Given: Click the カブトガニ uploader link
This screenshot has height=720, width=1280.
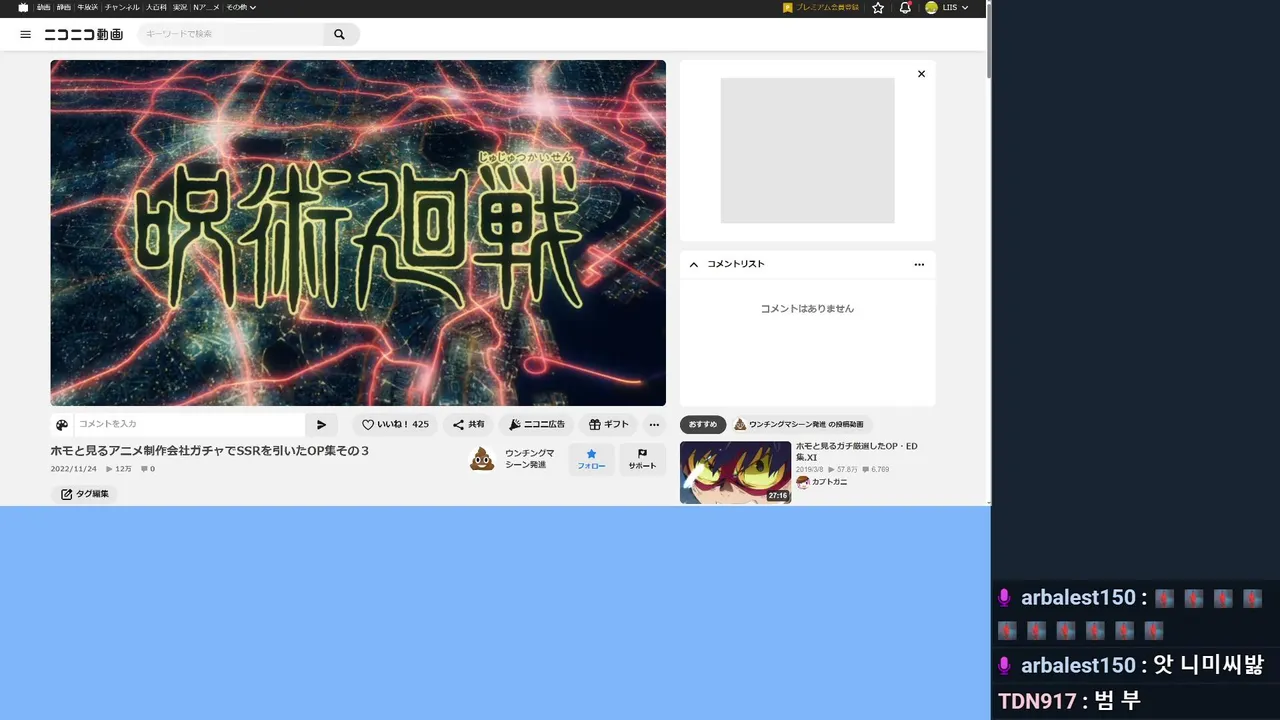Looking at the screenshot, I should 829,482.
